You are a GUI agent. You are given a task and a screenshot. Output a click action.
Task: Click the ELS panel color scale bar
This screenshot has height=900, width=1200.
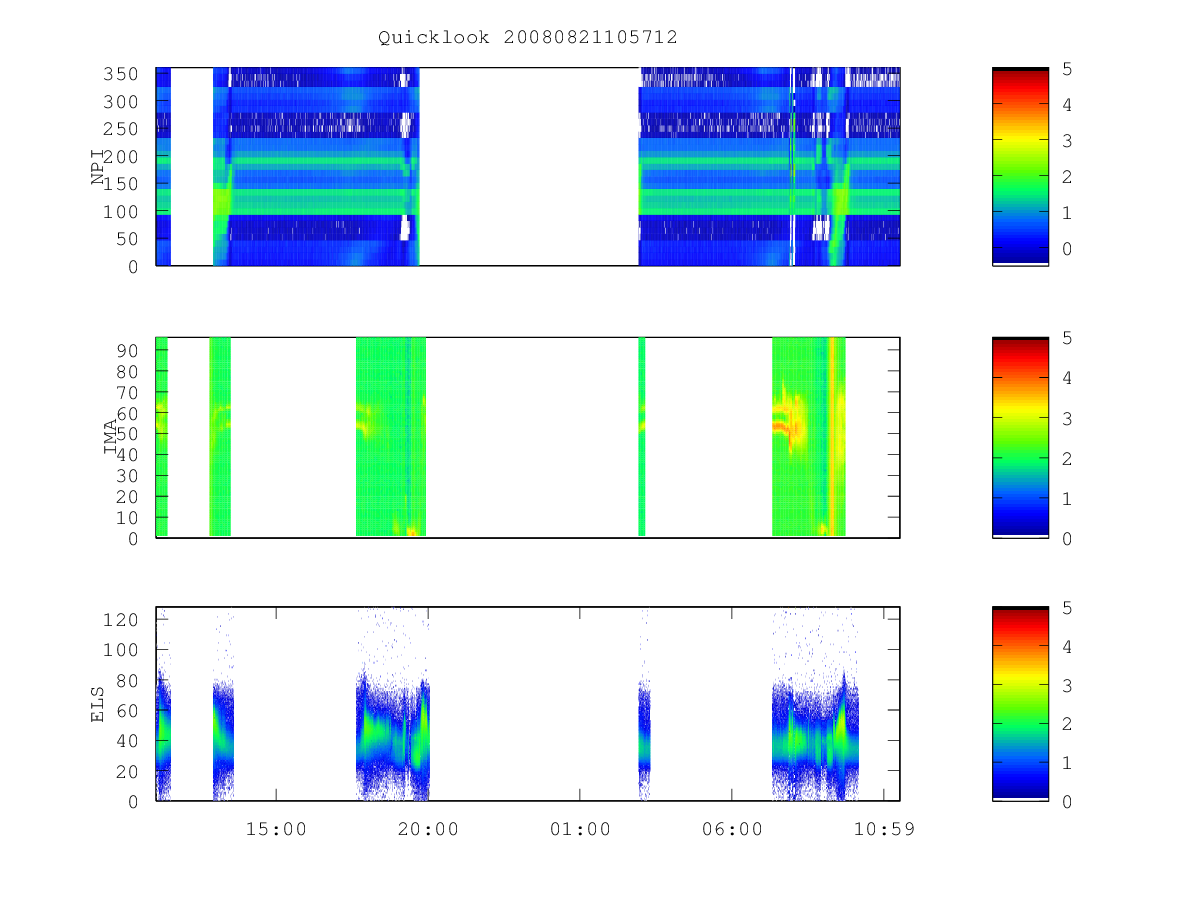pos(1020,704)
